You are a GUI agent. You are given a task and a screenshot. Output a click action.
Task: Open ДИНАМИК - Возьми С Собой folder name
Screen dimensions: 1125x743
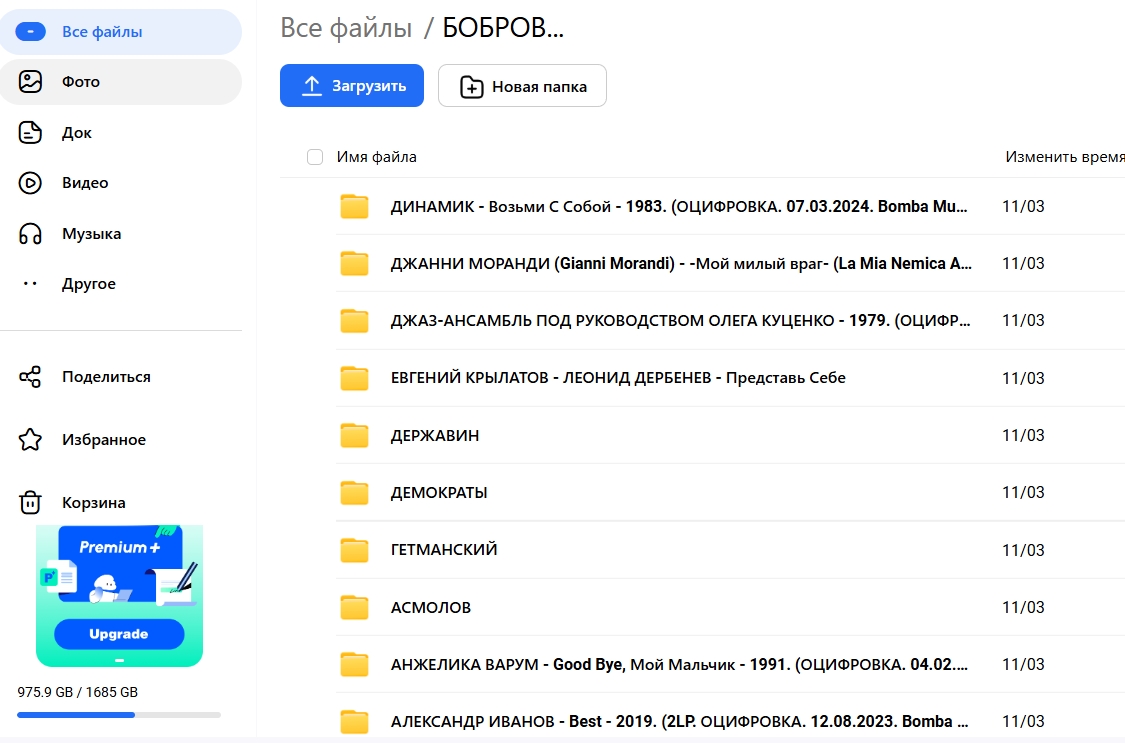(679, 207)
